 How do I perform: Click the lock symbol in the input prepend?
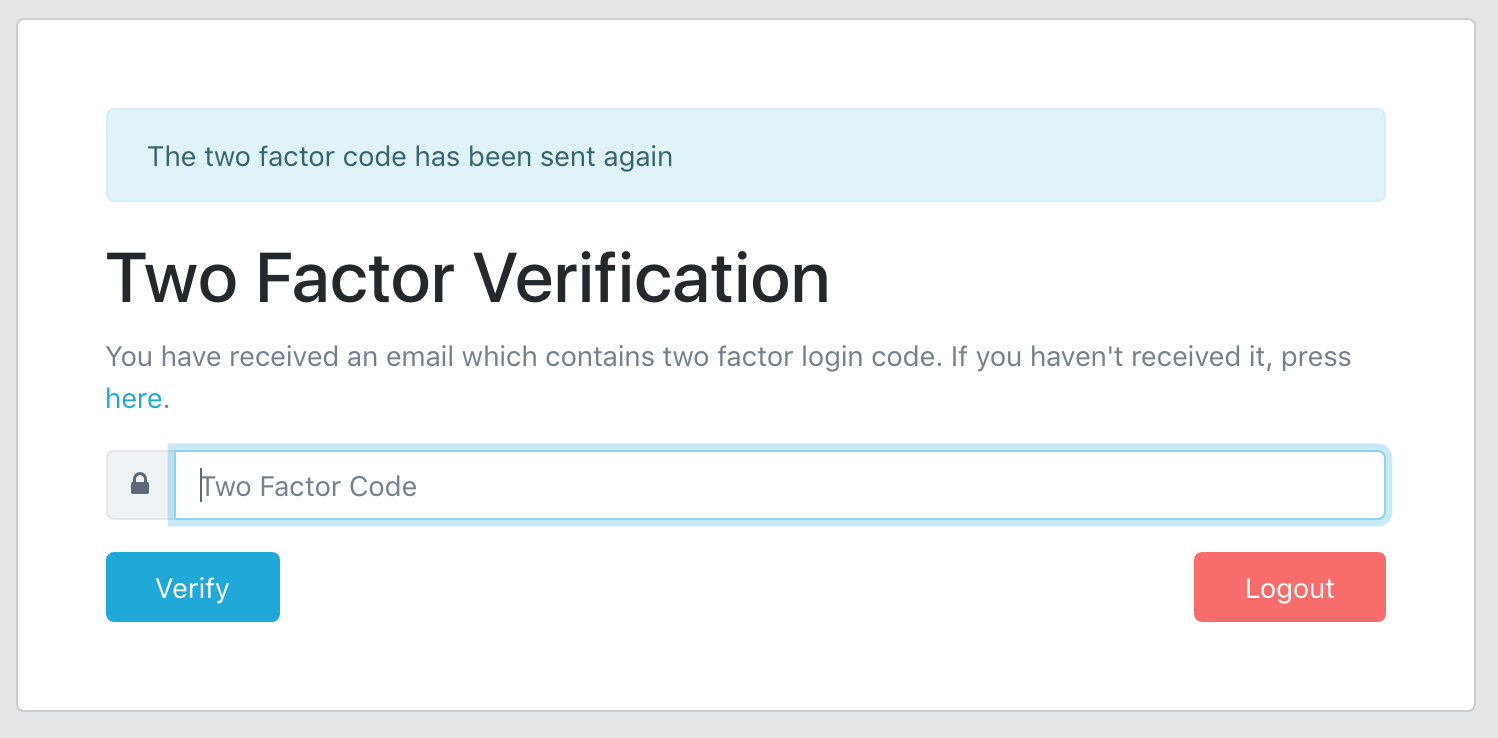(140, 485)
